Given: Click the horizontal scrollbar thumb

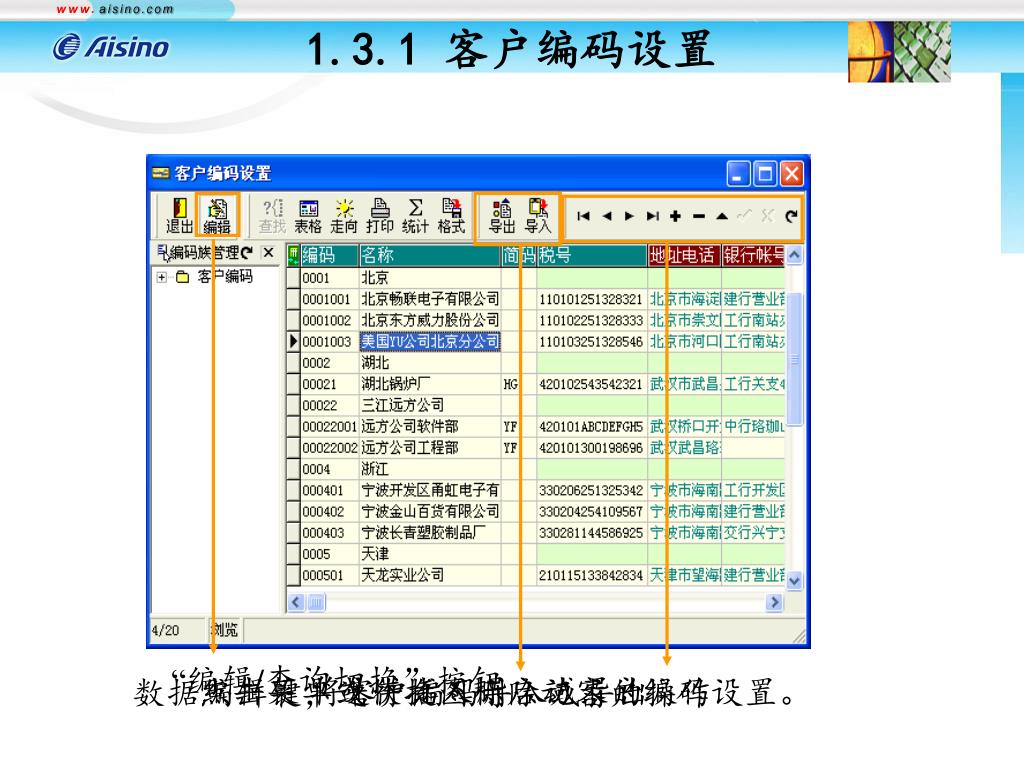Looking at the screenshot, I should [316, 602].
